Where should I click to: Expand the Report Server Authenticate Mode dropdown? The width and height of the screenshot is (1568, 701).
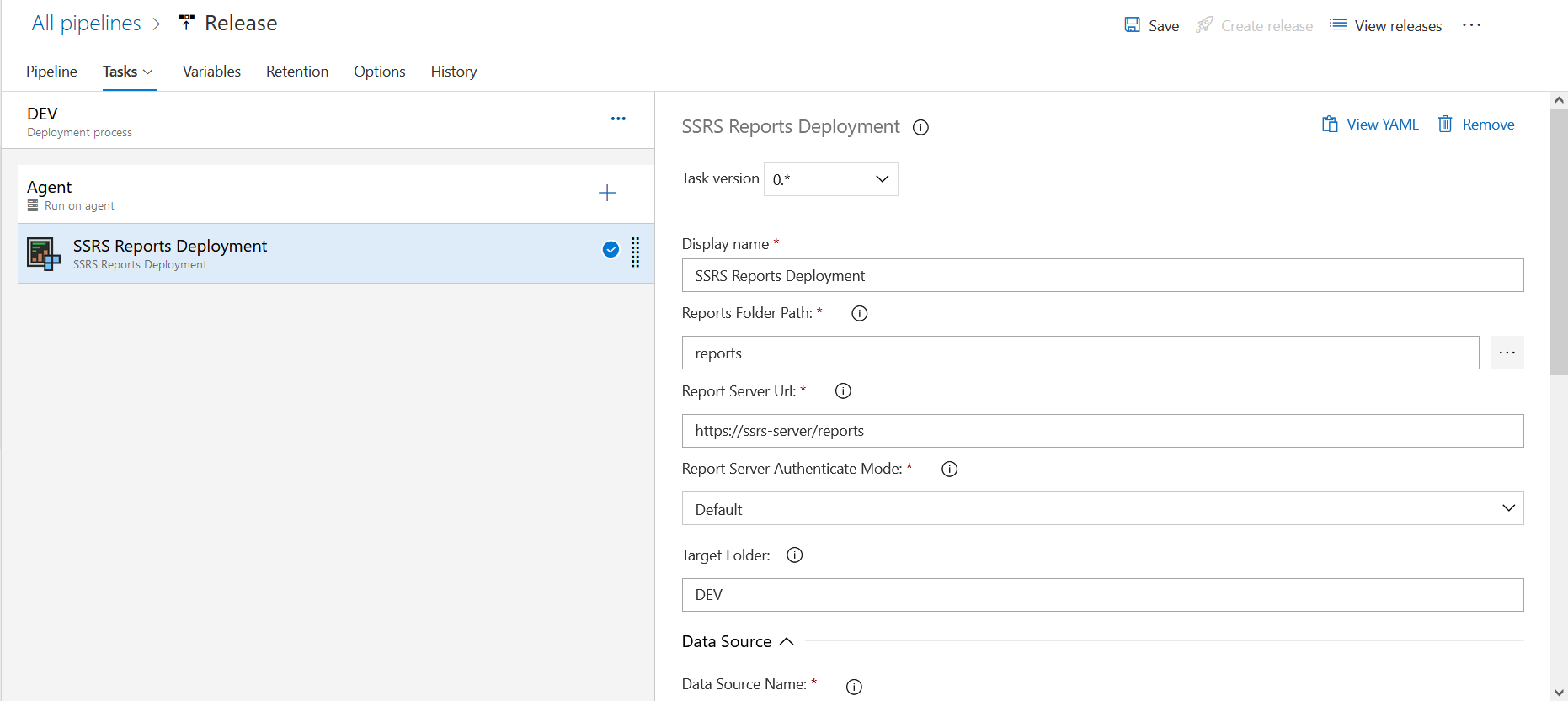coord(1102,509)
